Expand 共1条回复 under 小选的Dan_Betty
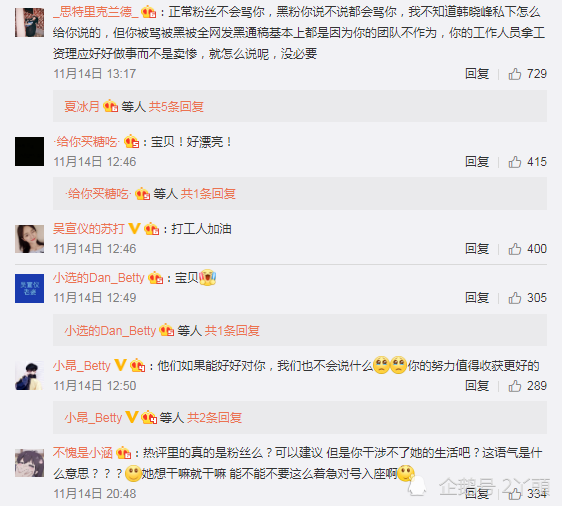 (x=232, y=330)
